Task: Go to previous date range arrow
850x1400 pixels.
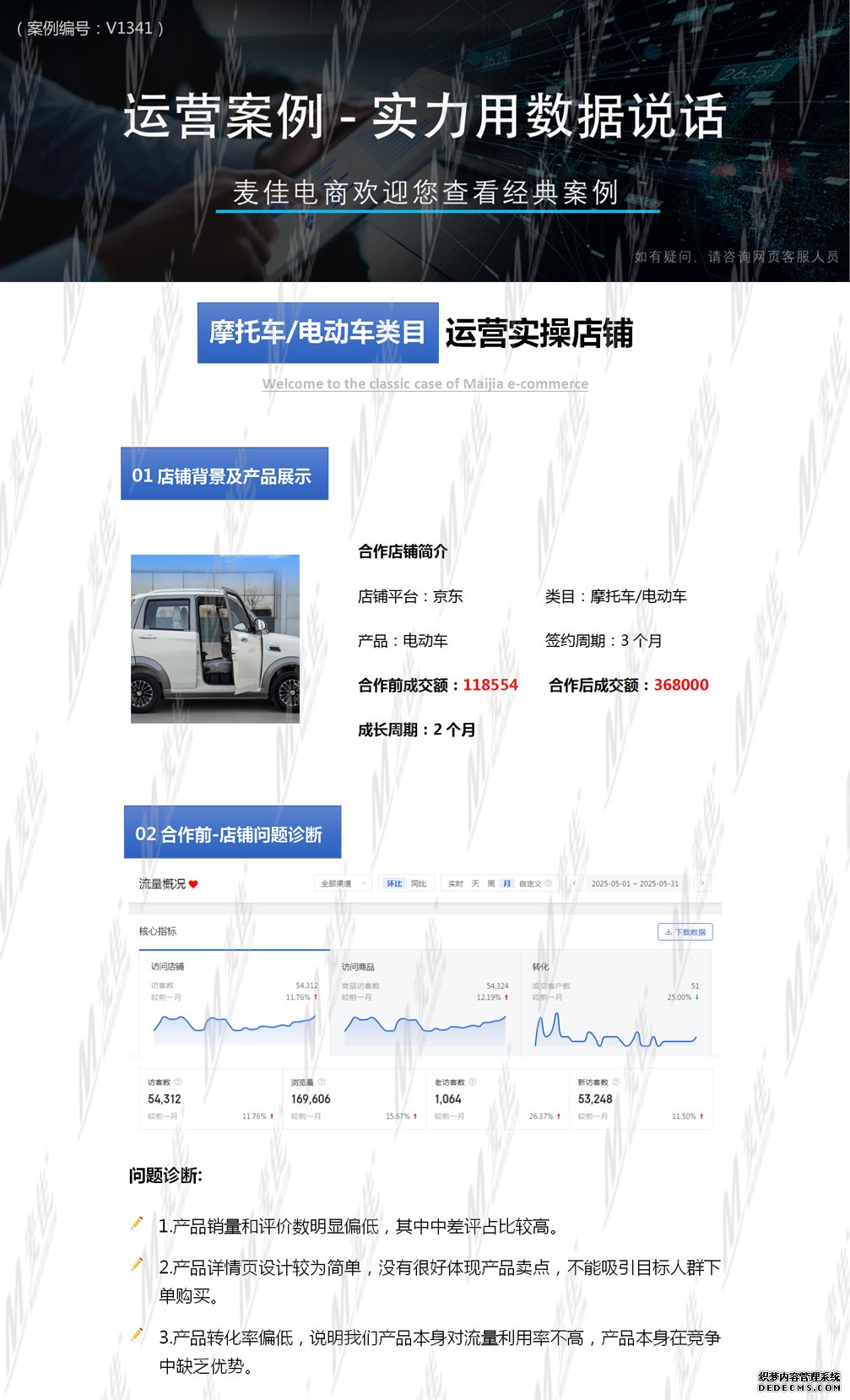Action: (x=574, y=883)
